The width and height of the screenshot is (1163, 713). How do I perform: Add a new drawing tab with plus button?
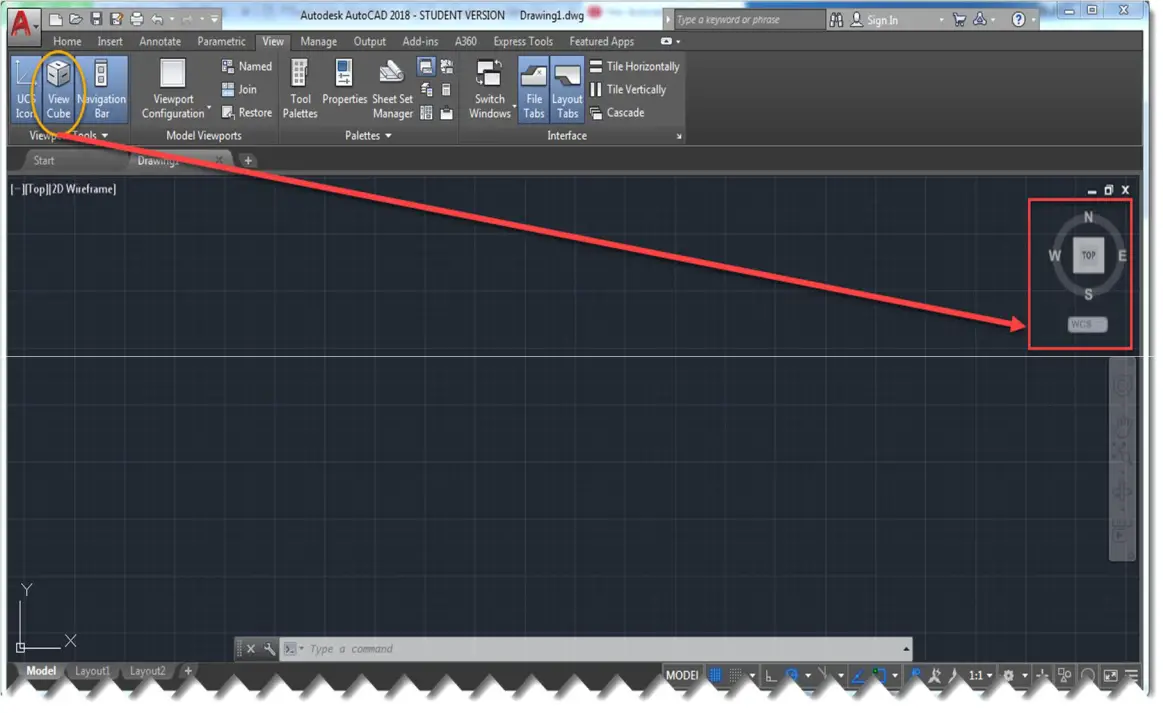(248, 160)
